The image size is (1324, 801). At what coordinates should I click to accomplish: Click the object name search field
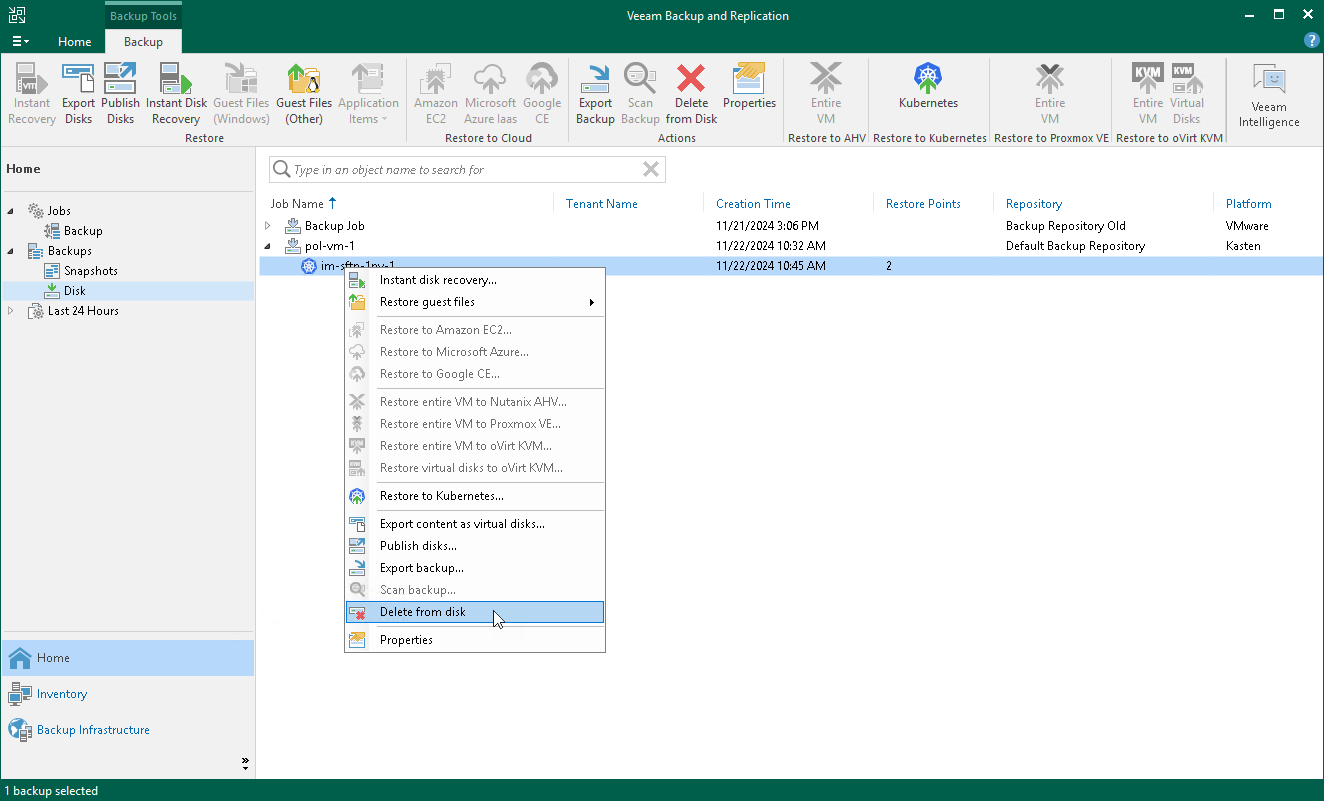coord(466,170)
